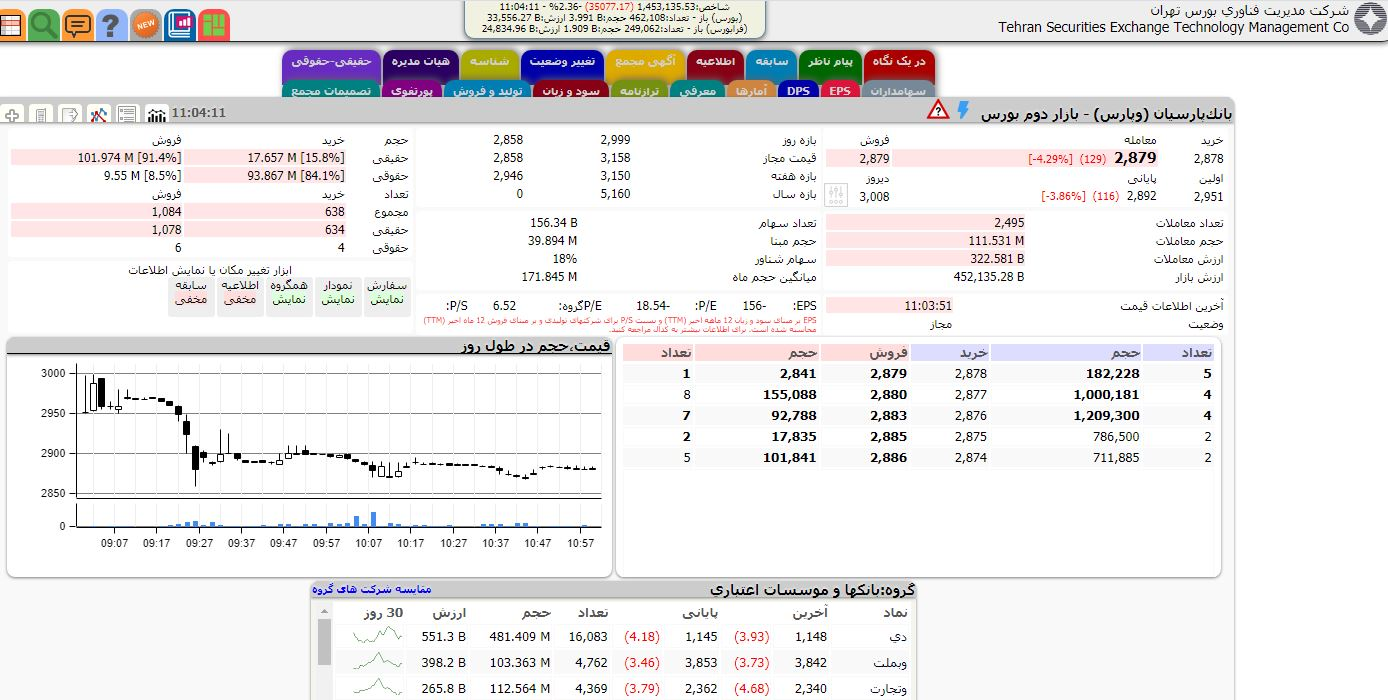1388x700 pixels.
Task: Open the red and green market map icon
Action: (x=213, y=24)
